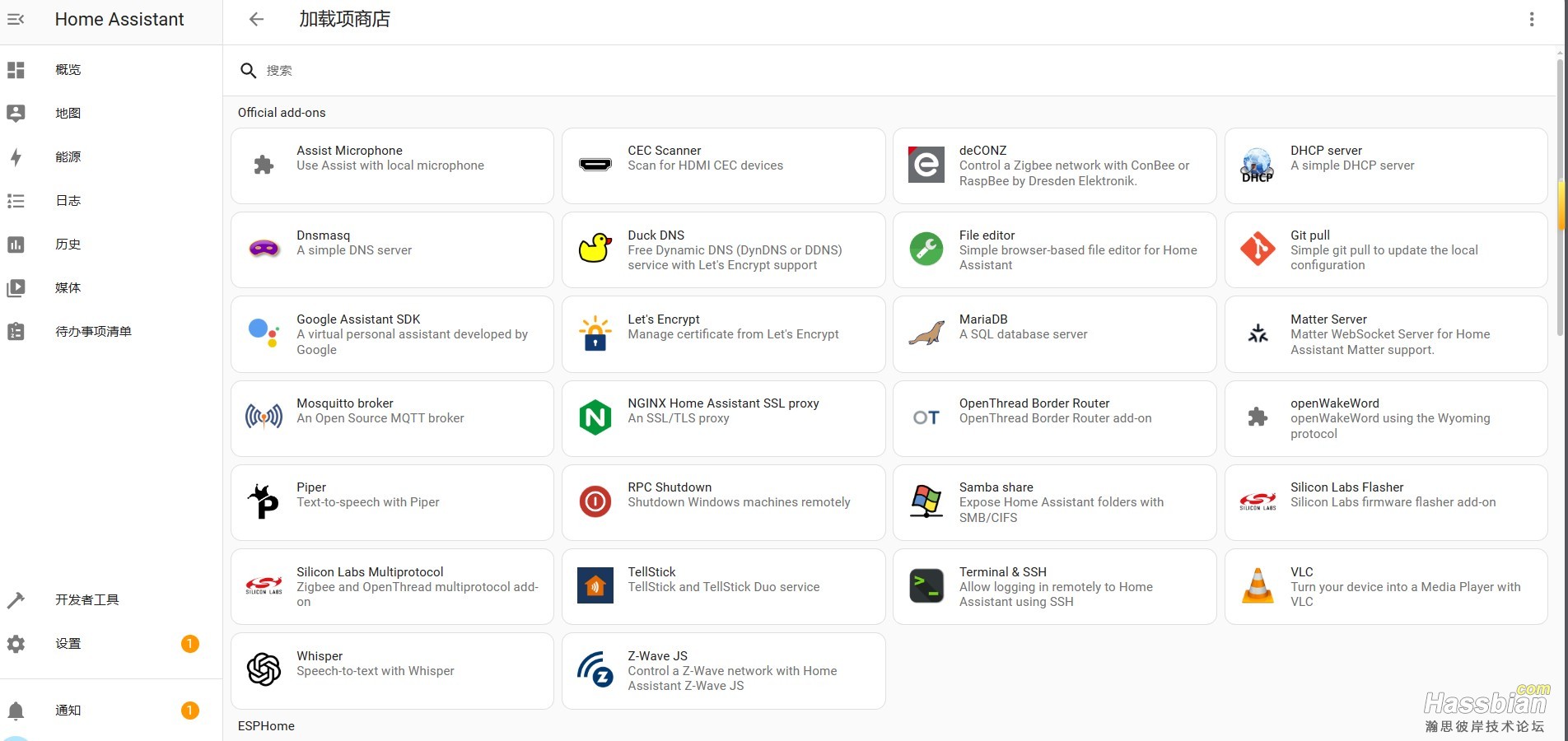This screenshot has height=741, width=1568.
Task: Open the Google Assistant SDK icon
Action: click(x=264, y=333)
